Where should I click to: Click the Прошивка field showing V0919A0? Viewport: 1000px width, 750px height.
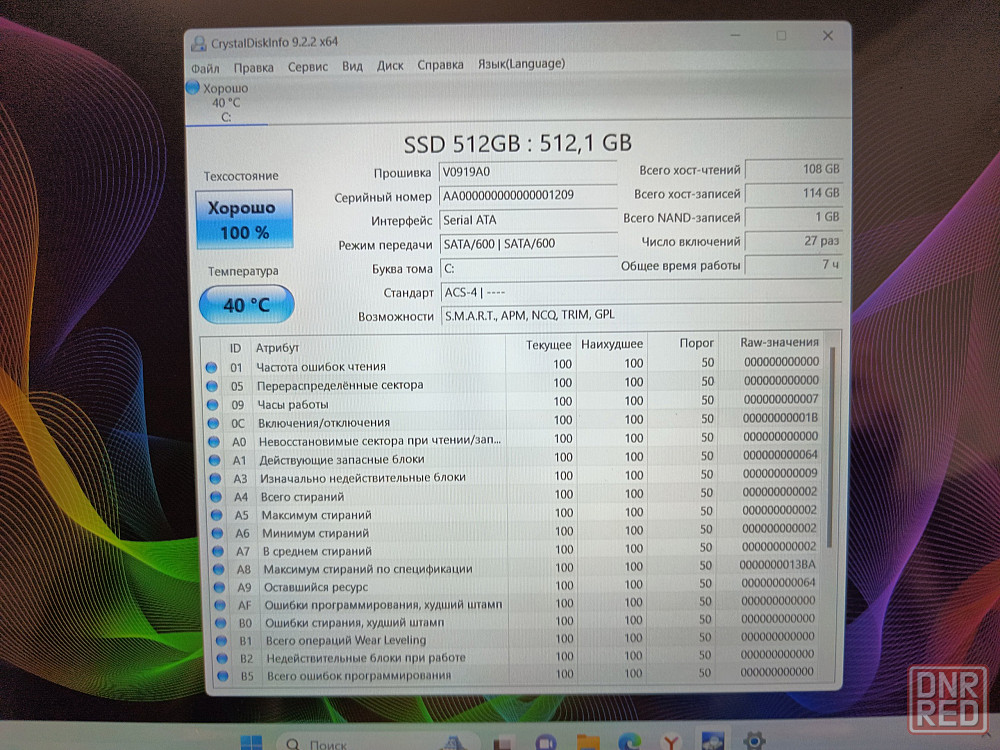pos(528,172)
